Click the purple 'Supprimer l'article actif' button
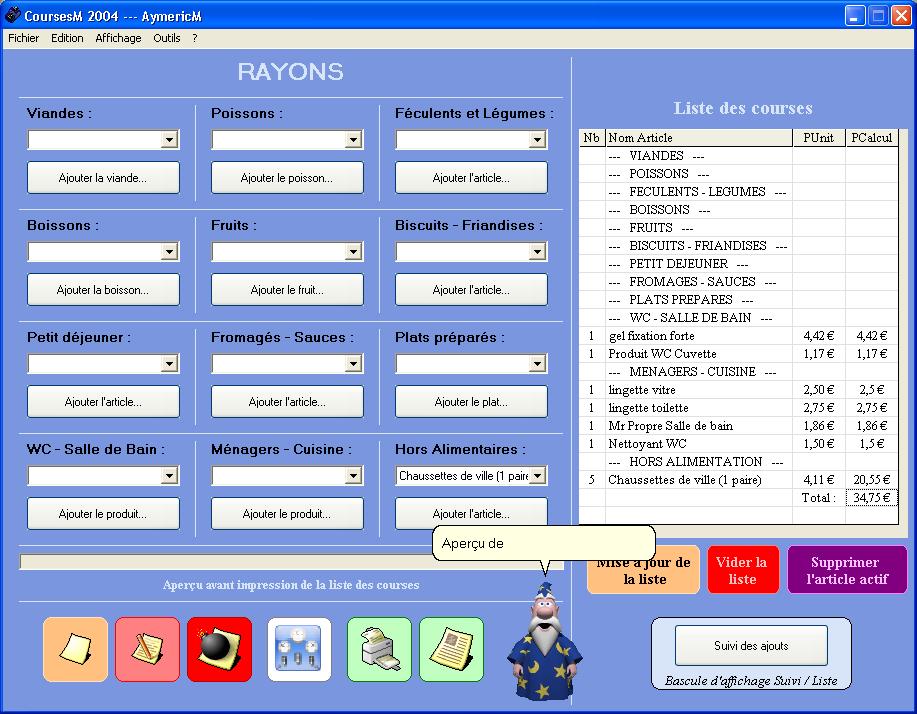Viewport: 917px width, 714px height. (x=845, y=570)
